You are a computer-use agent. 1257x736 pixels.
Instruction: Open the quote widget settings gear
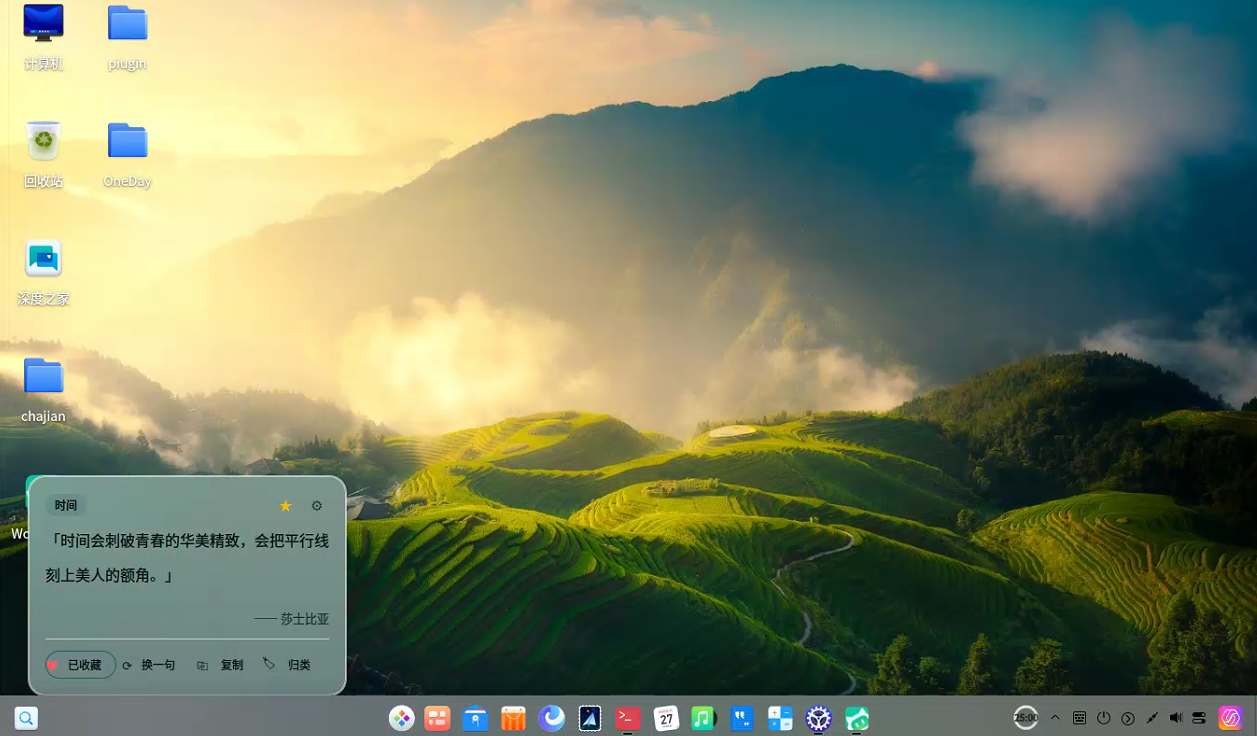click(x=317, y=506)
